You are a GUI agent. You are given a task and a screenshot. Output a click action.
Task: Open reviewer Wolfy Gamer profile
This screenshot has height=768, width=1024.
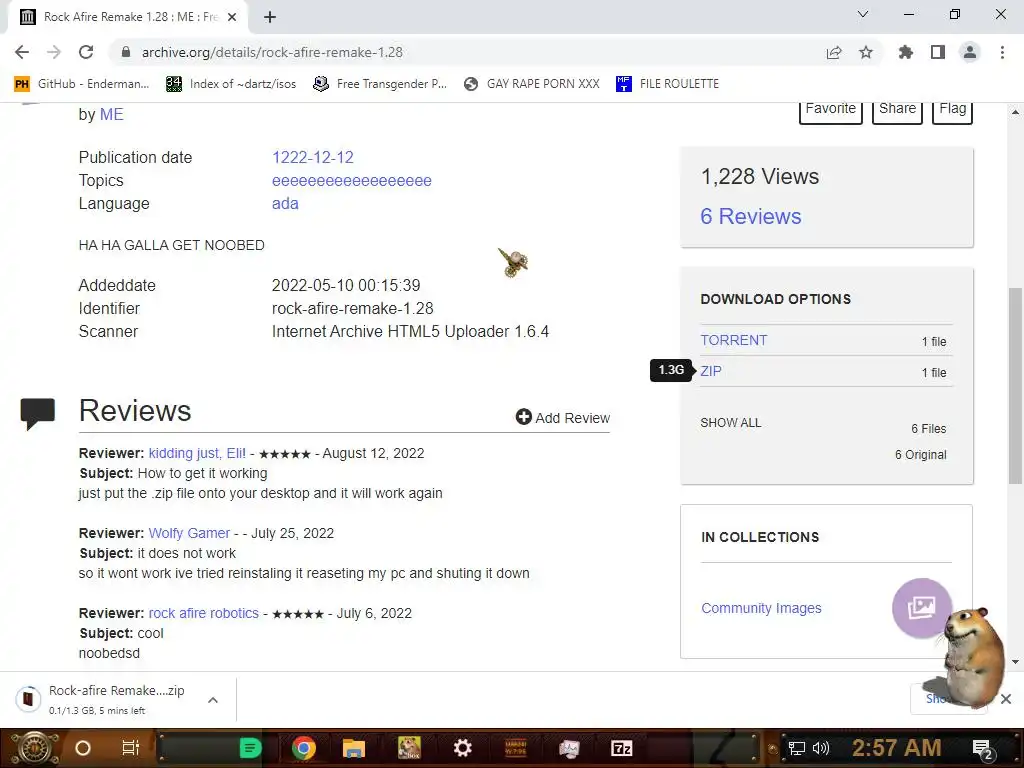pyautogui.click(x=189, y=533)
